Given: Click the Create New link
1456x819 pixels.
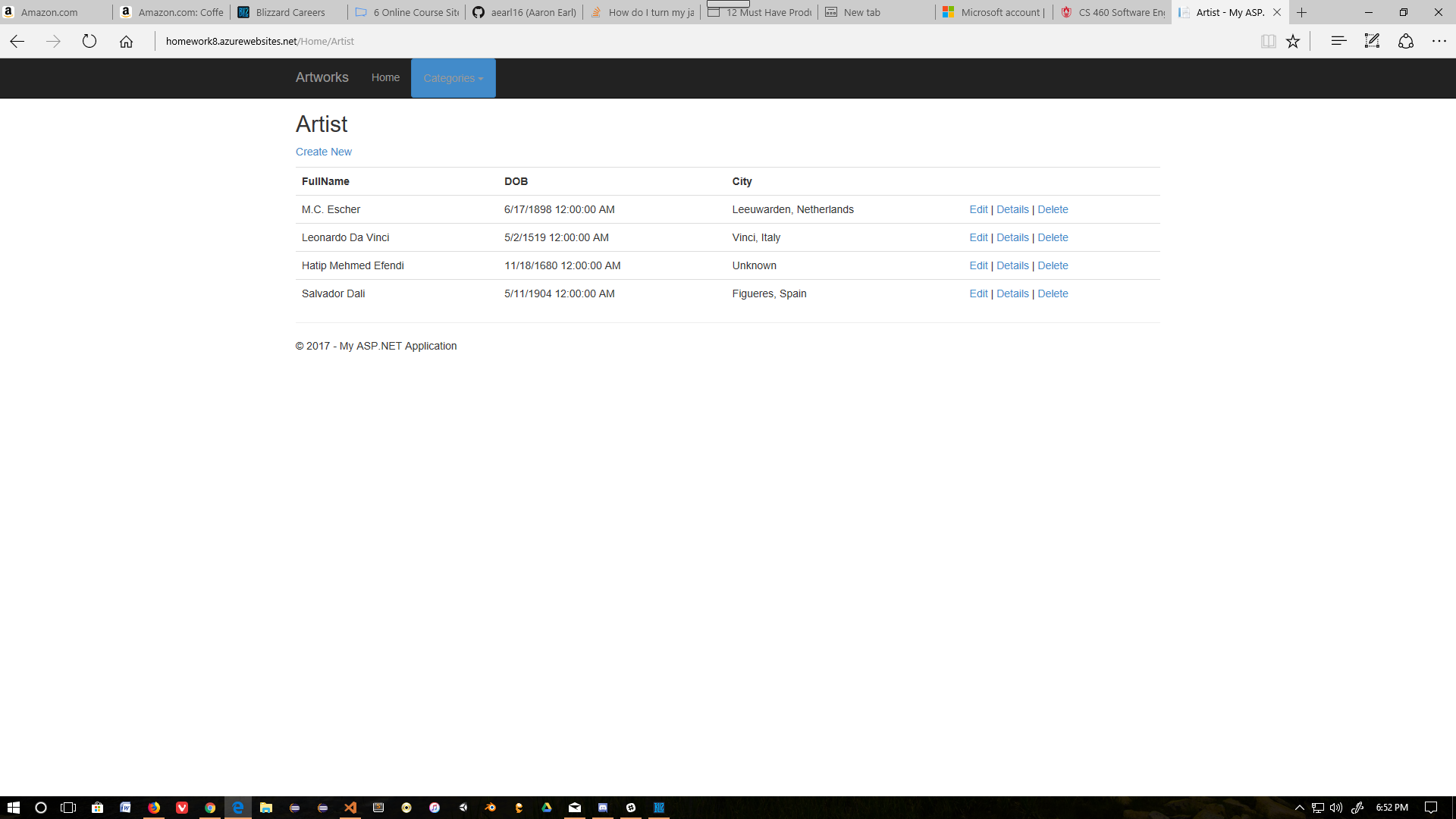Looking at the screenshot, I should [324, 152].
